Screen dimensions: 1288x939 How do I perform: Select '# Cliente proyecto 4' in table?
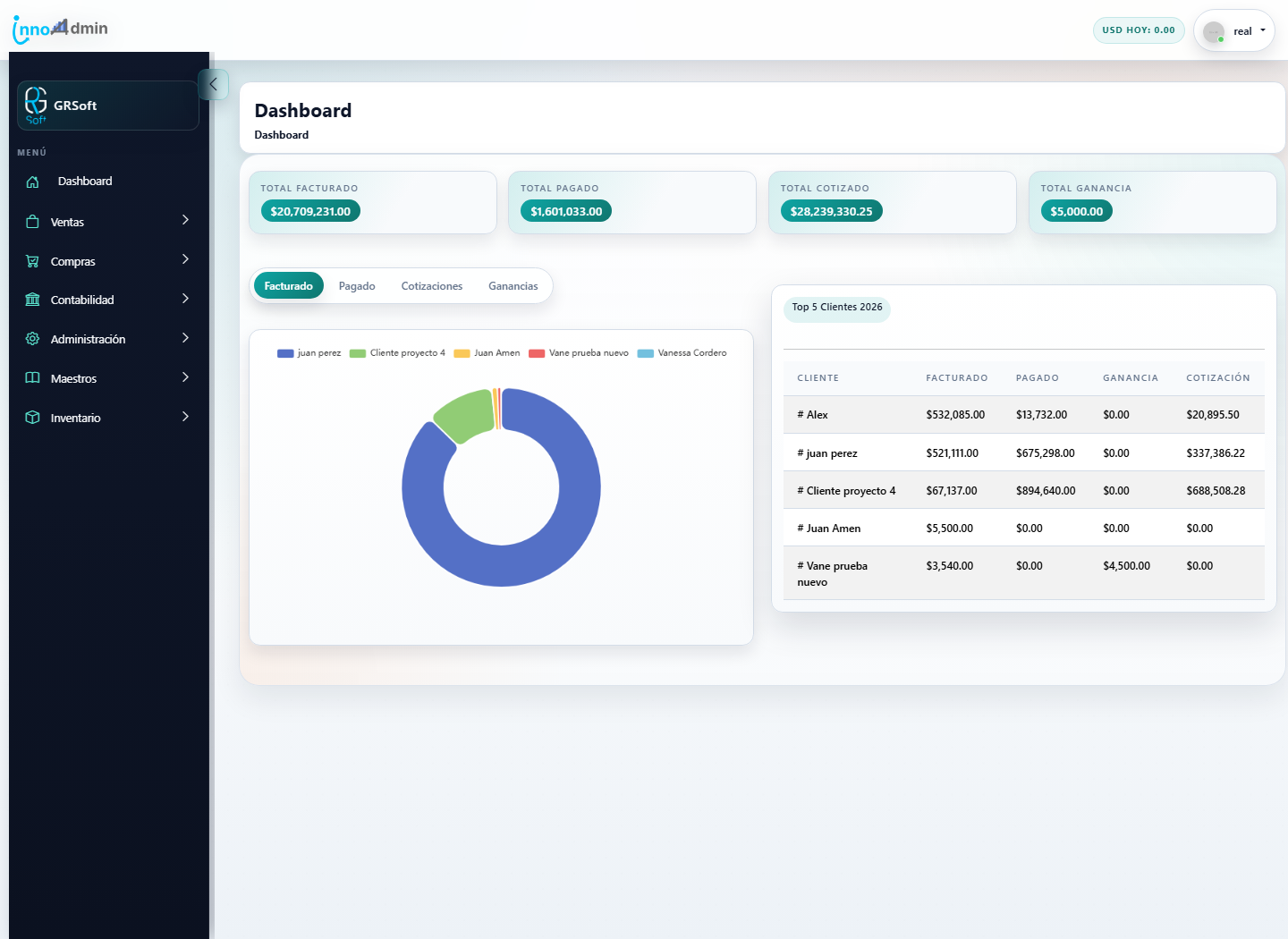[x=846, y=491]
